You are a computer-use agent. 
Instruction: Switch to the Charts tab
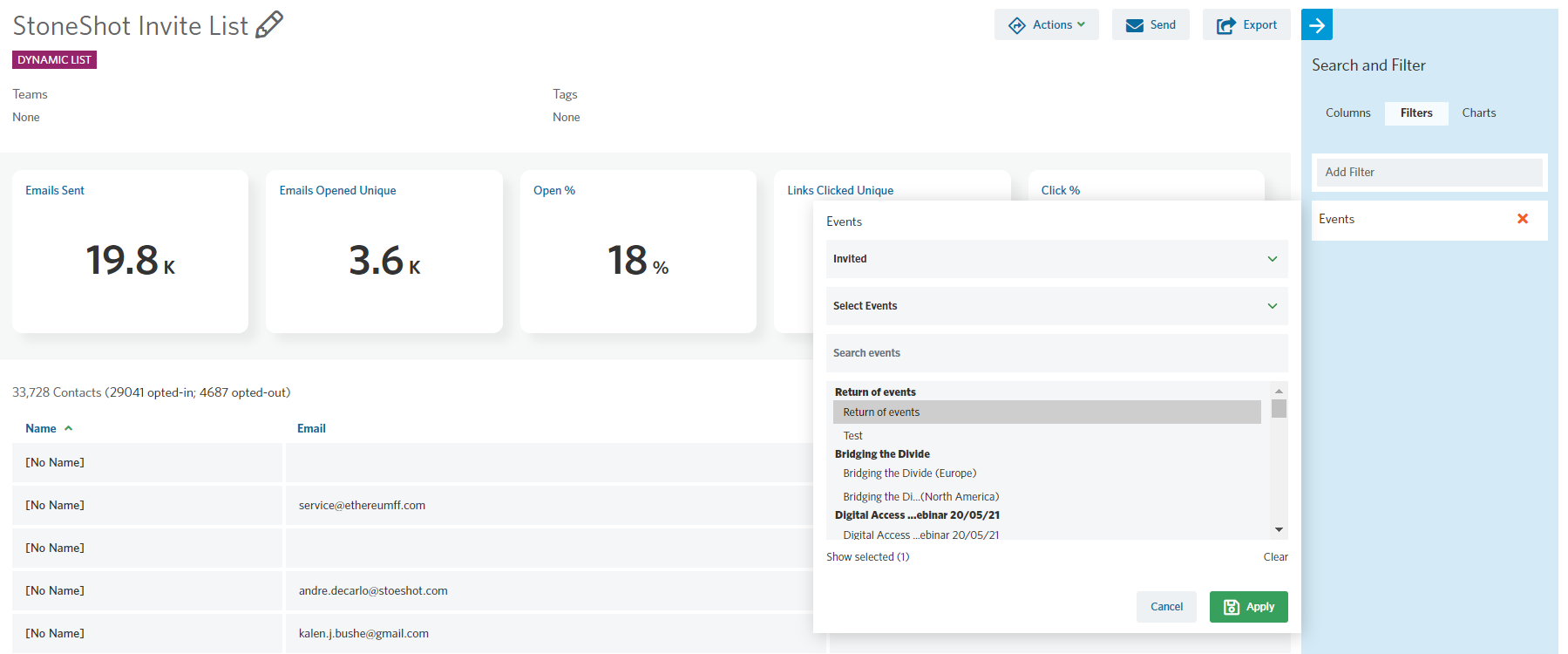tap(1479, 113)
